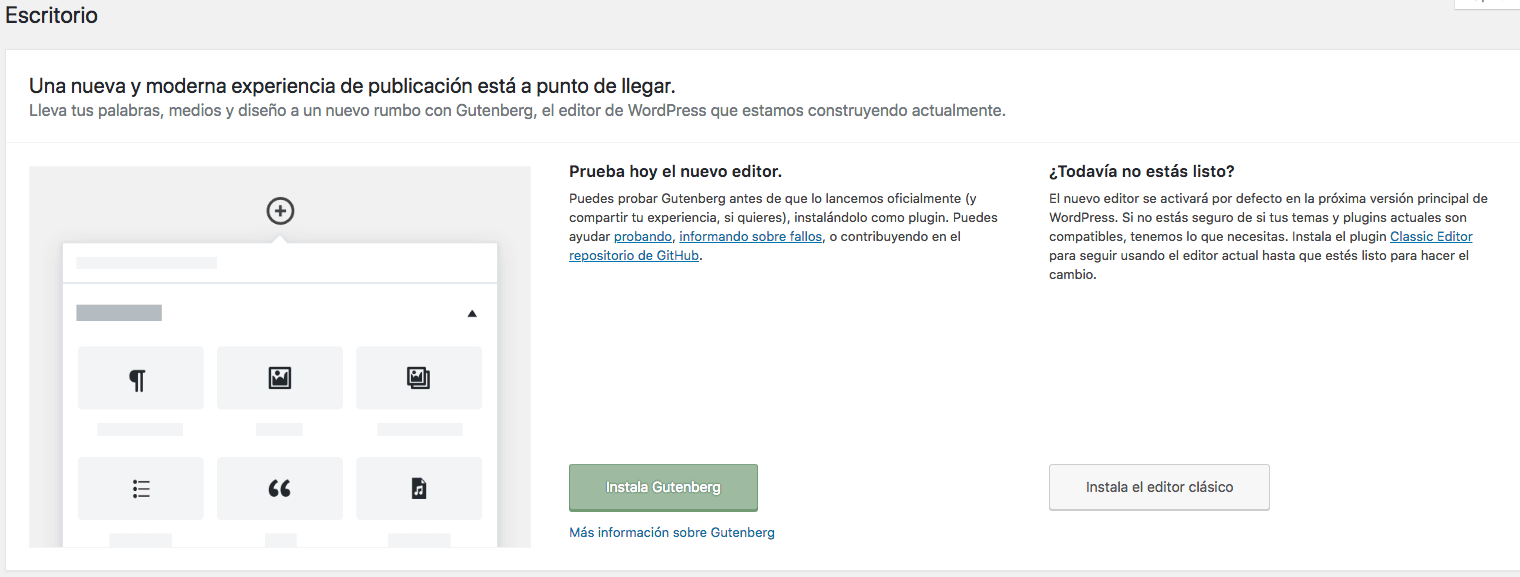Collapse the block inserter panel via the triangle
The image size is (1520, 577).
point(471,313)
